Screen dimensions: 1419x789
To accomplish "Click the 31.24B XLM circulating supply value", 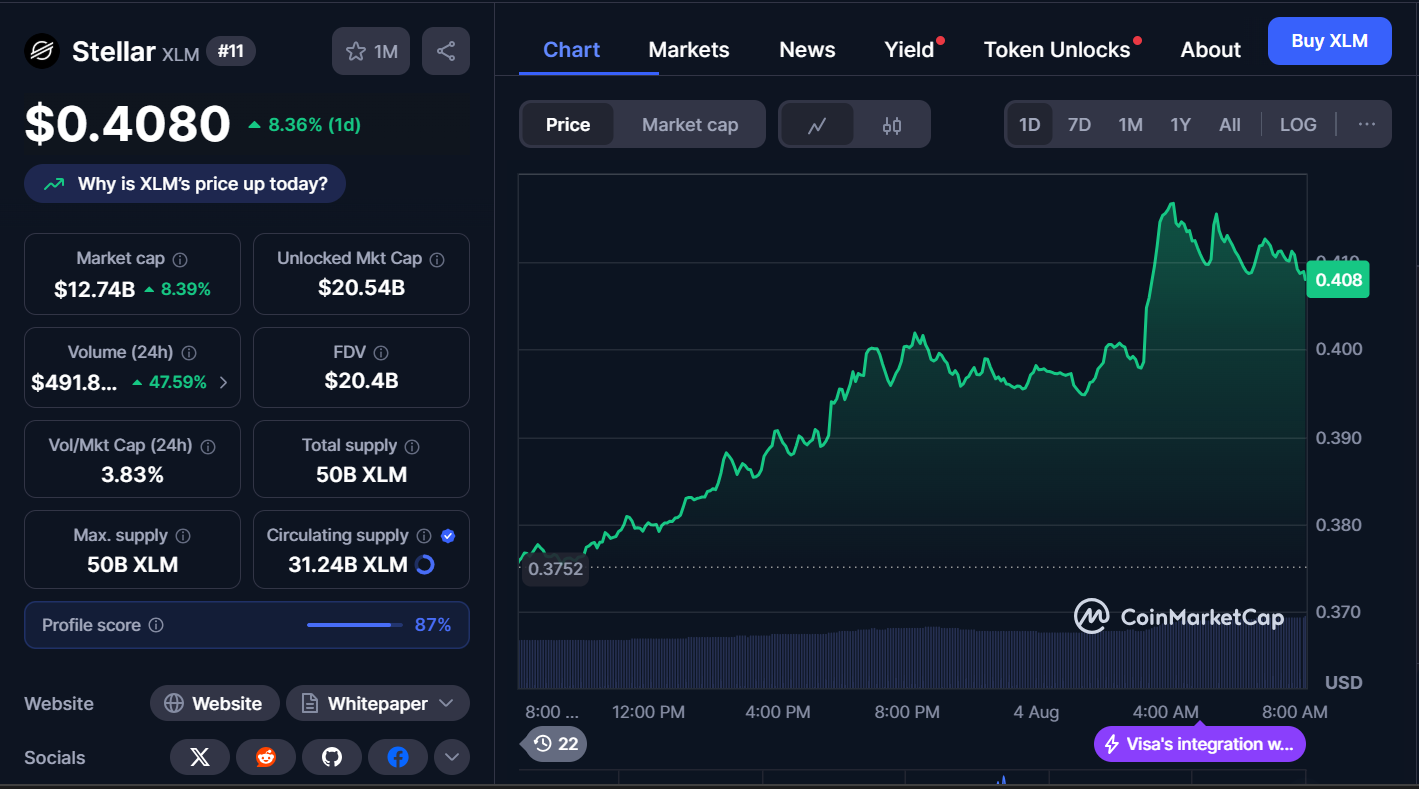I will click(348, 565).
